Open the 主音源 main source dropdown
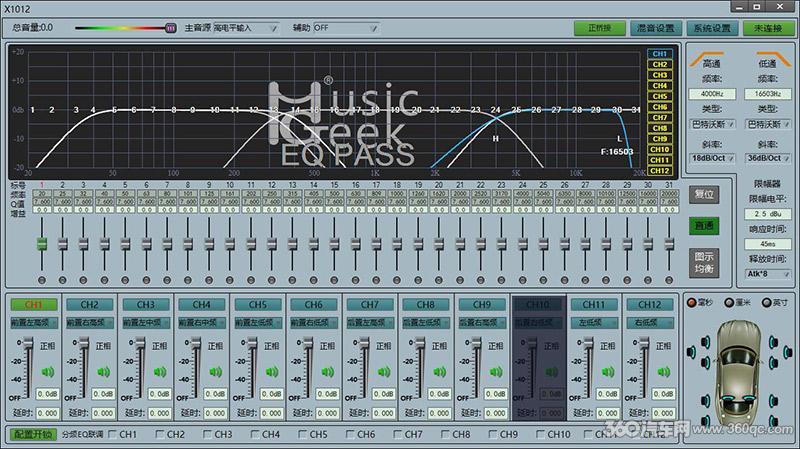Screen dimensions: 800x449 [x=245, y=28]
